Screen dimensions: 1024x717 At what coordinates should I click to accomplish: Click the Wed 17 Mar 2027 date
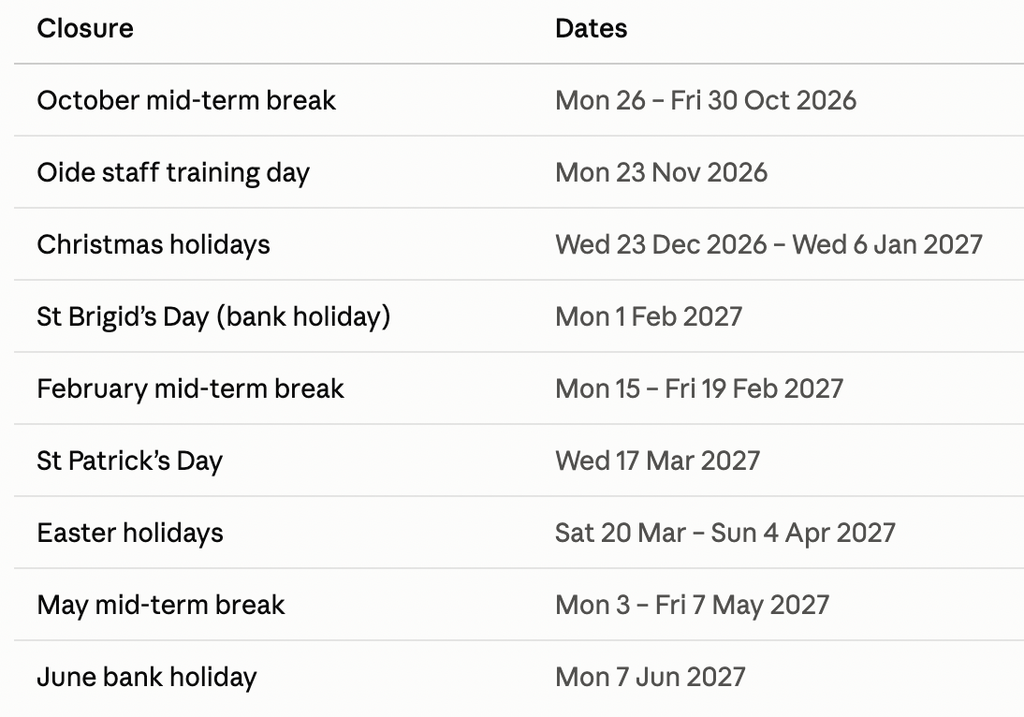(x=658, y=461)
